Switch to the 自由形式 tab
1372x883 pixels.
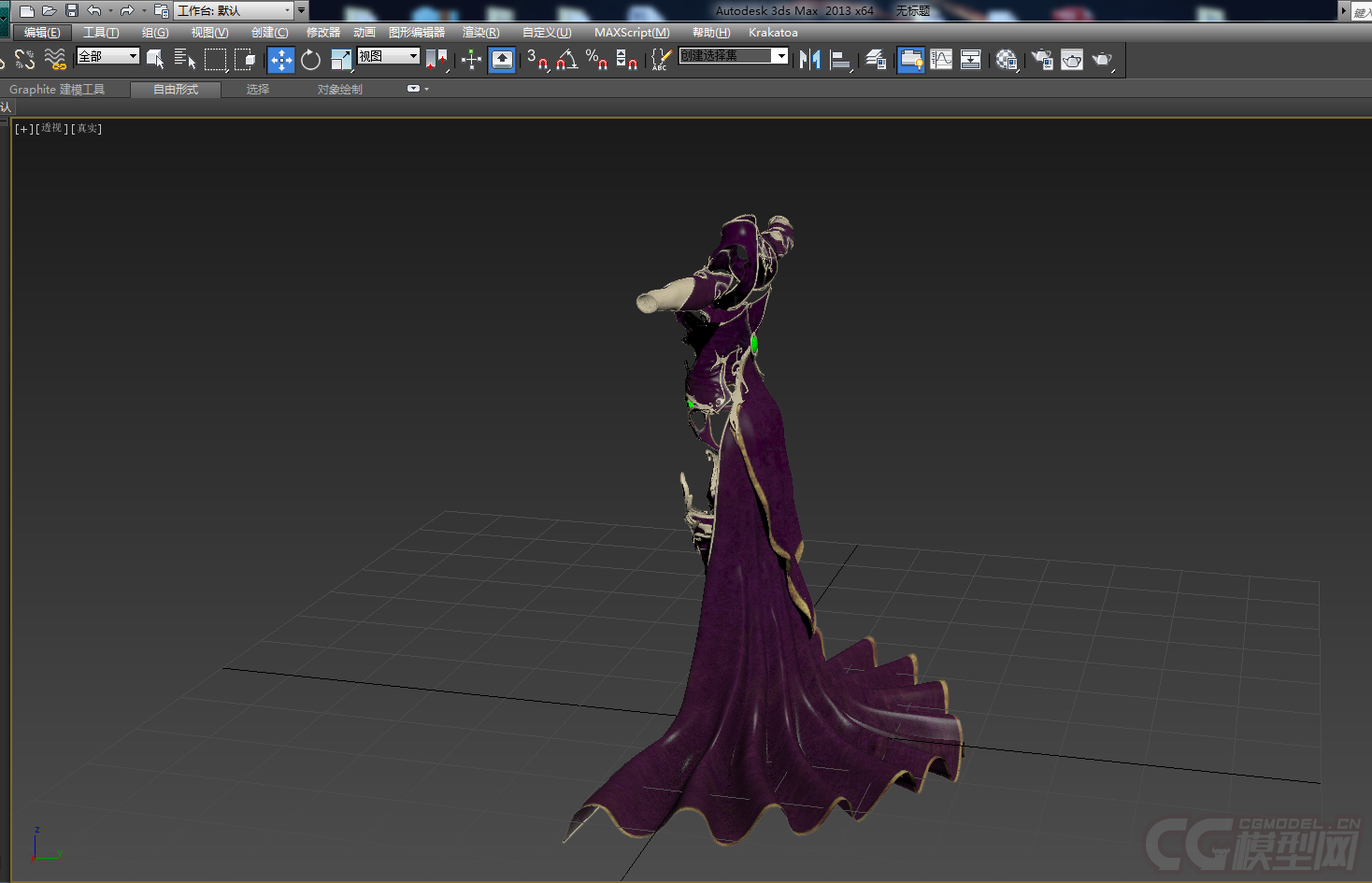[x=176, y=90]
